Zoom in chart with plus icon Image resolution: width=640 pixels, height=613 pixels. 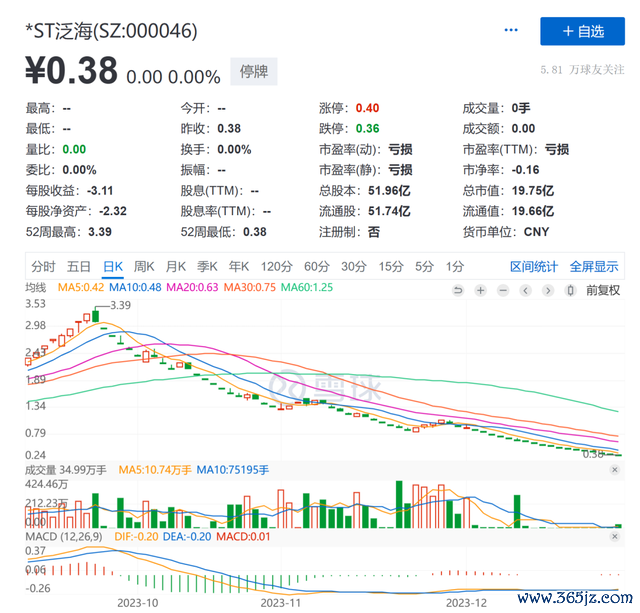point(481,291)
